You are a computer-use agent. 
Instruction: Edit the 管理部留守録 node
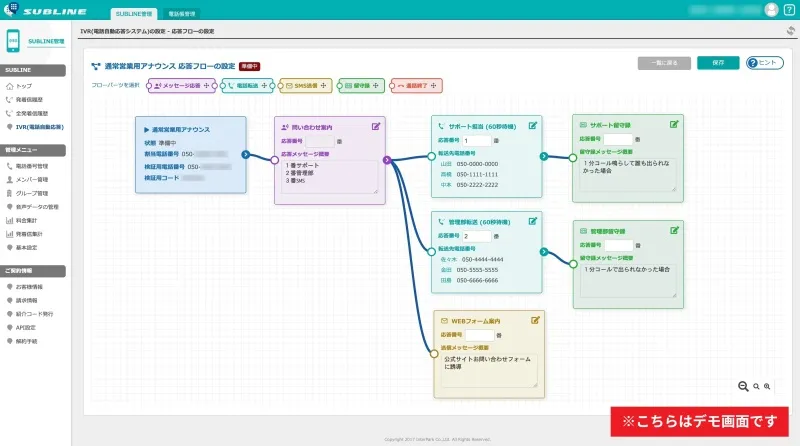pos(674,231)
